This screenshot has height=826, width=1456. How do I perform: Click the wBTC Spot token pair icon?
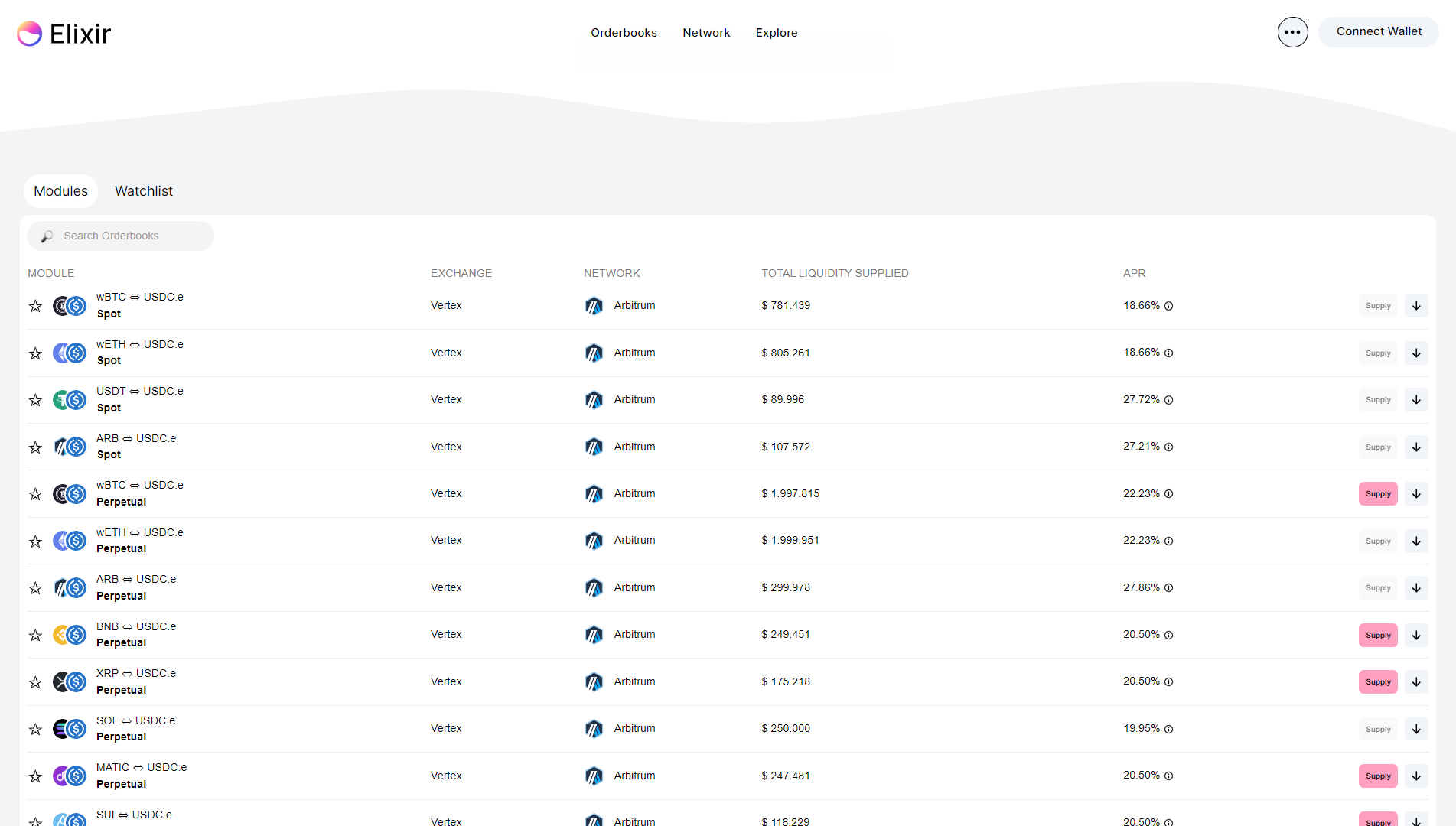(70, 306)
